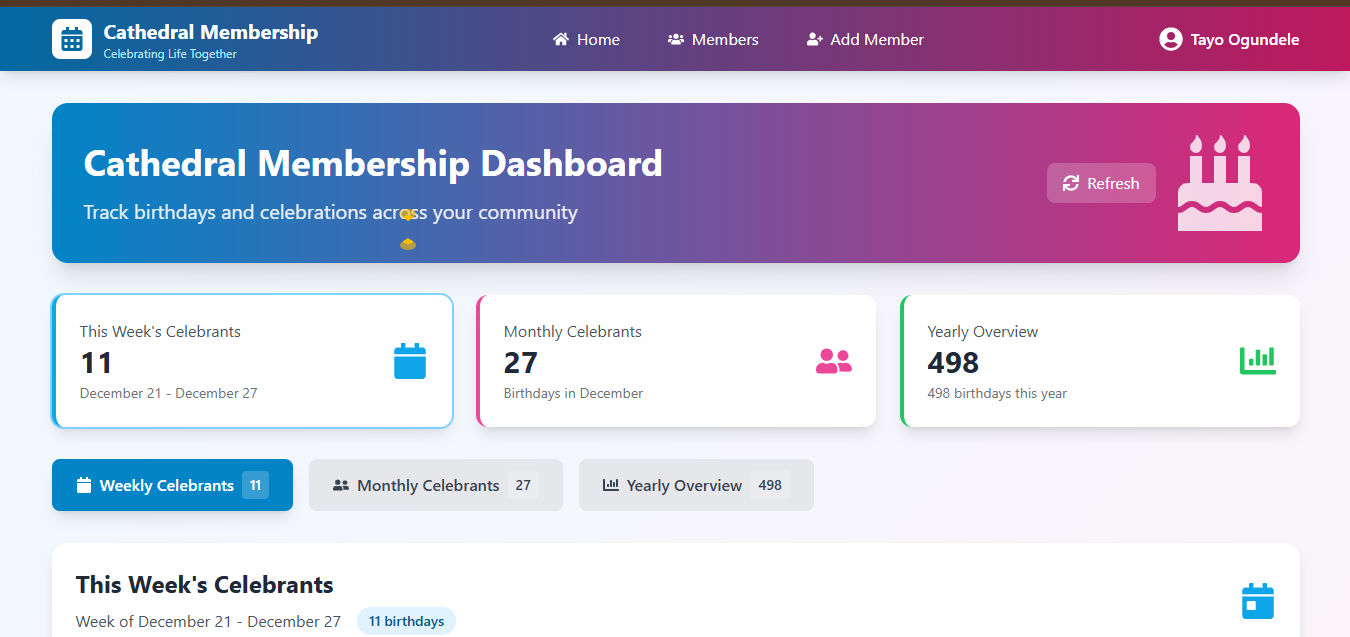Viewport: 1350px width, 637px height.
Task: Click the user avatar icon beside Tayo Ogundele
Action: click(x=1170, y=39)
